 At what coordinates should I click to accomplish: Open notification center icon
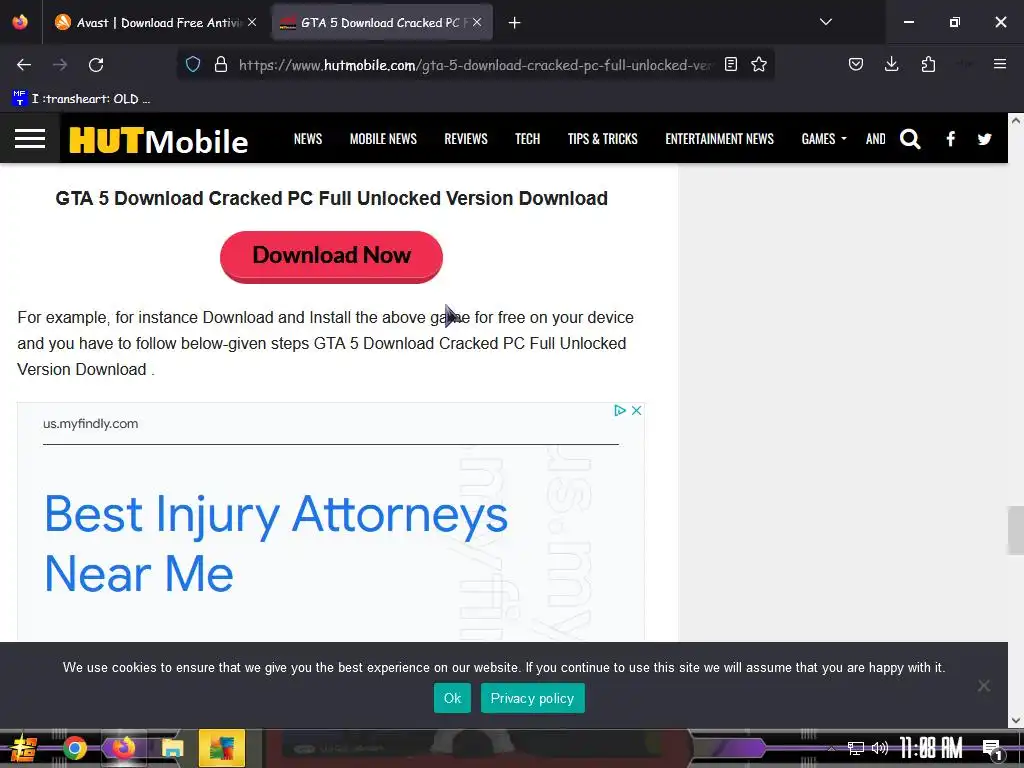tap(992, 748)
